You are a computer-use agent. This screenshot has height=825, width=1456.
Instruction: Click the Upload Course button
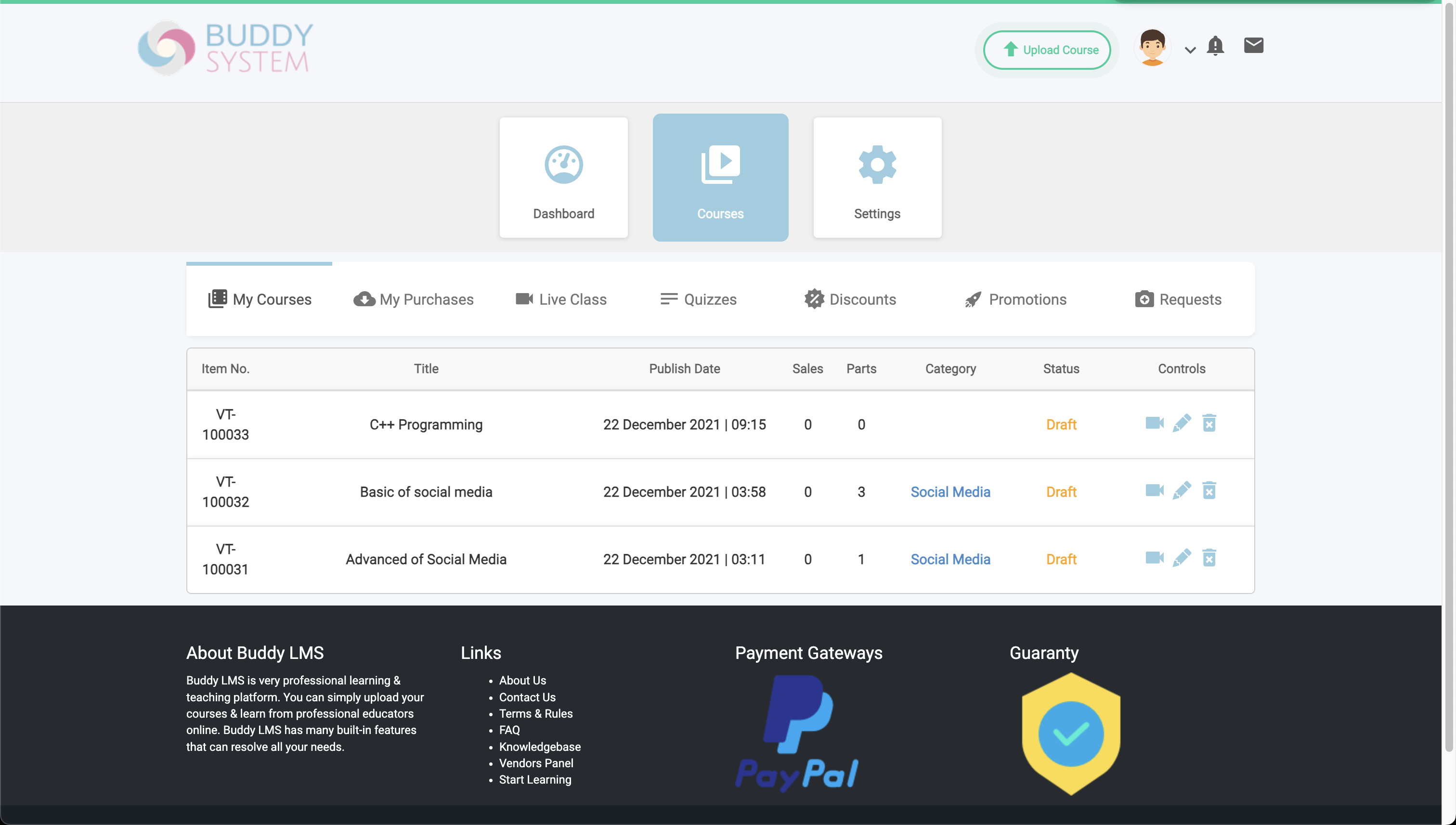(1047, 50)
